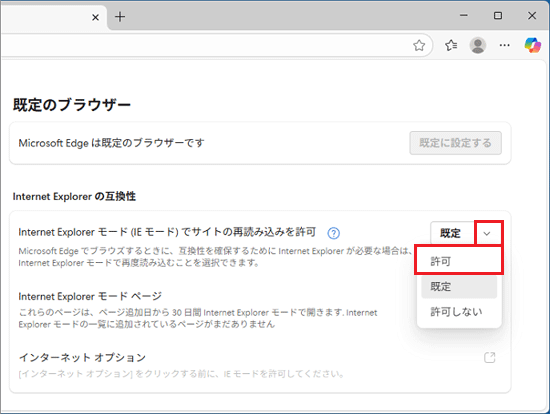Viewport: 550px width, 414px height.
Task: Click Internet Explorer モード ページ label
Action: tap(90, 296)
